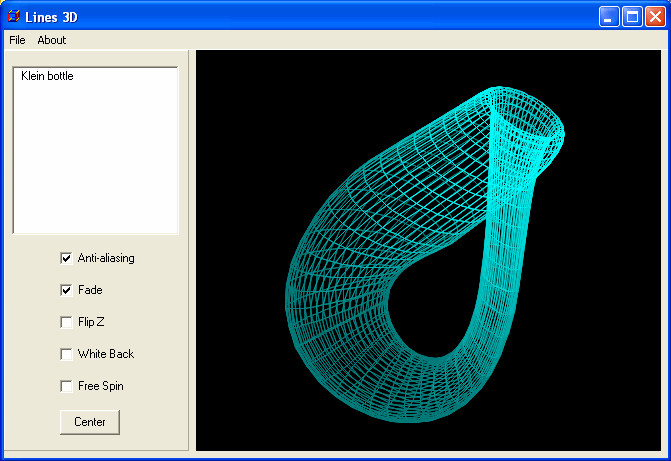Viewport: 671px width, 461px height.
Task: Enable the Flip Z checkbox
Action: [x=66, y=322]
